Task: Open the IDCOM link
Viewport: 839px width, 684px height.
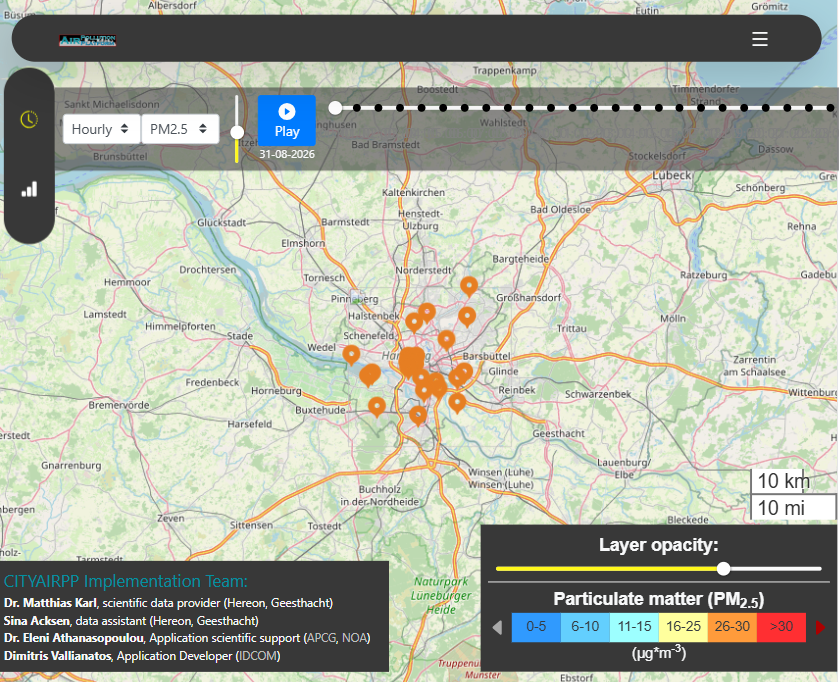Action: (258, 656)
